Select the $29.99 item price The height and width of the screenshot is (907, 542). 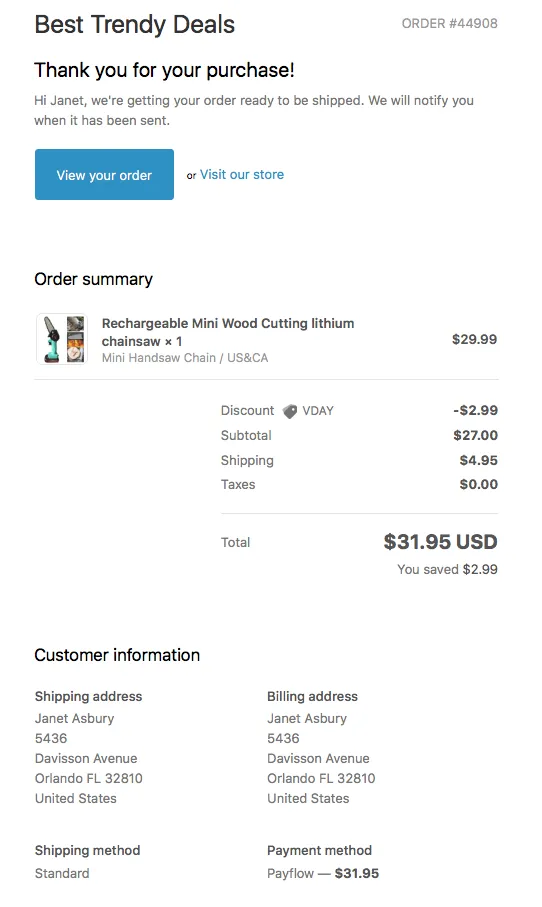[x=474, y=340]
